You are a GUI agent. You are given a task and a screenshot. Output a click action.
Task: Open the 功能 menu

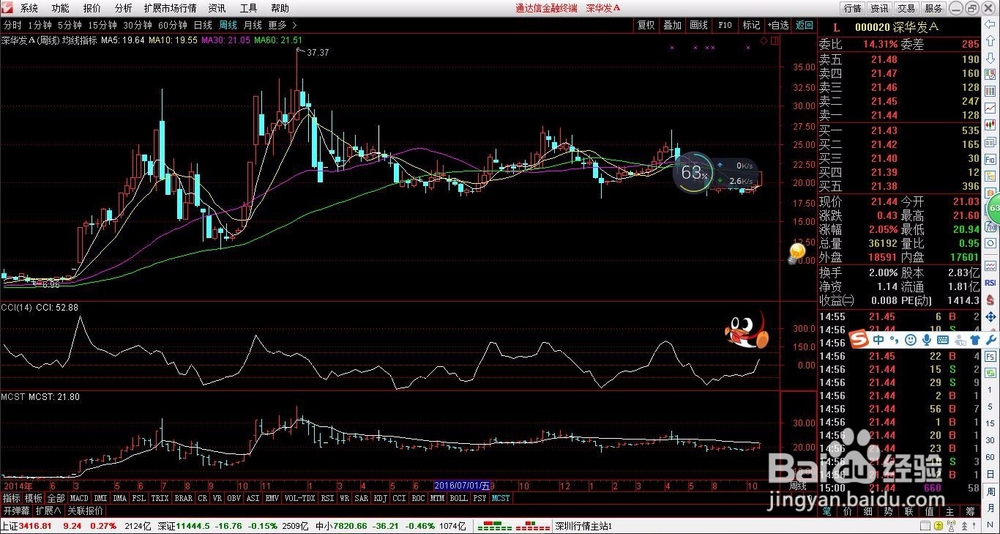61,8
